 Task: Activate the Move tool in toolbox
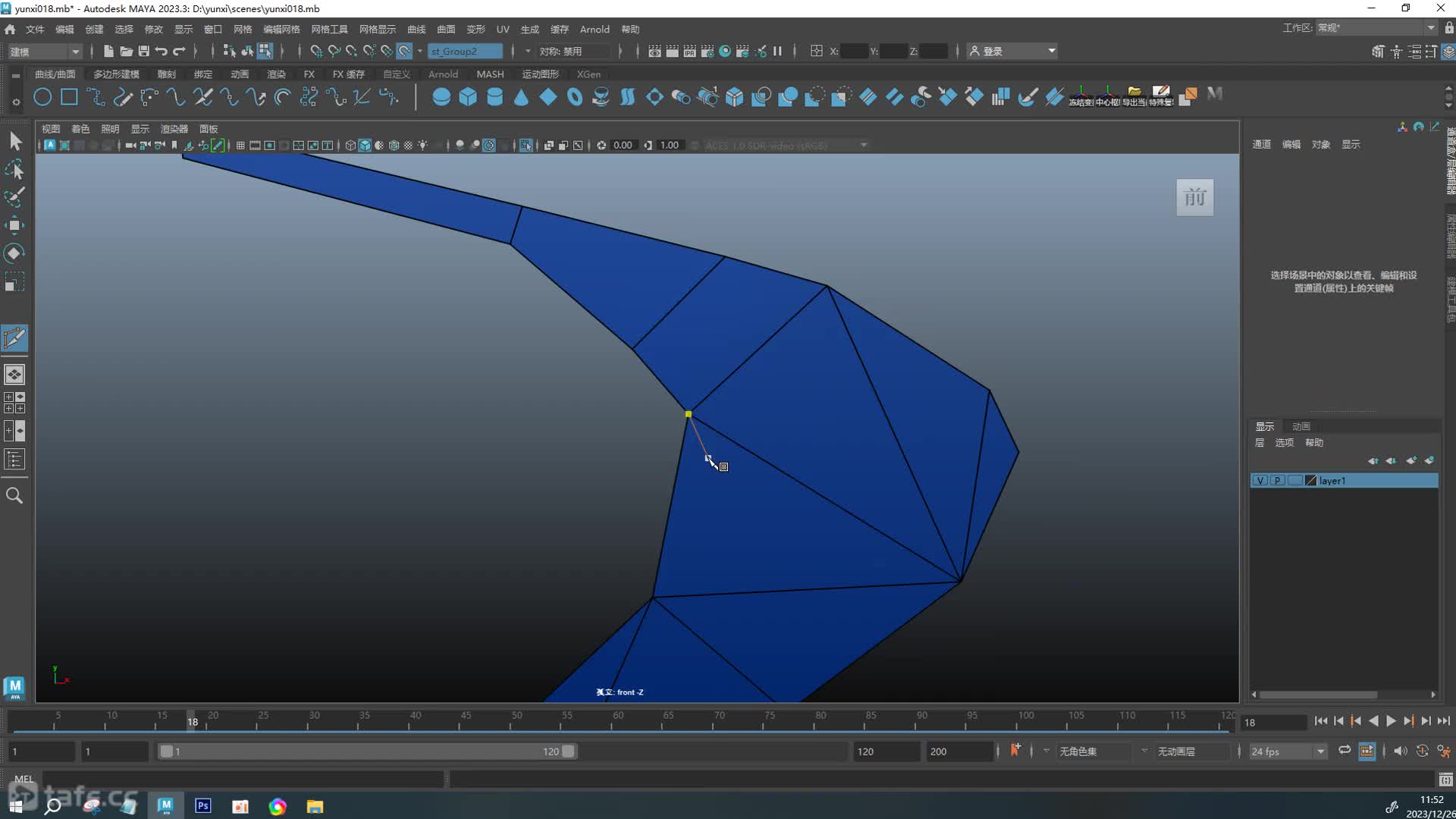tap(15, 225)
